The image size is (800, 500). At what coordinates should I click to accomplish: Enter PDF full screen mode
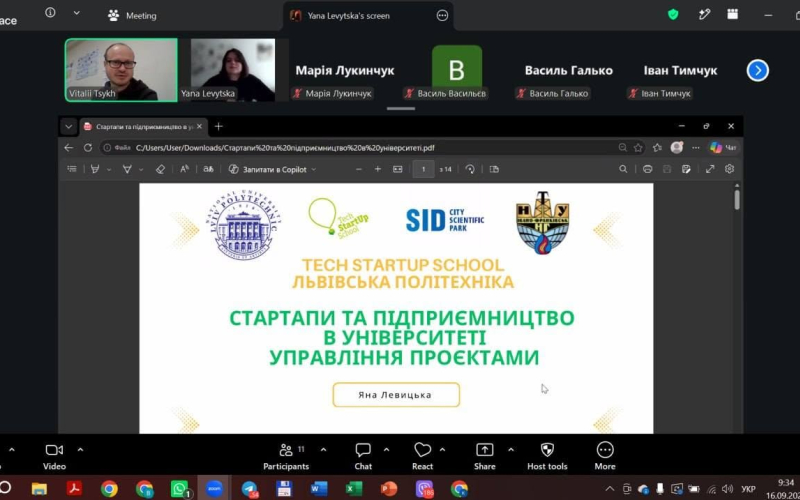coord(710,169)
